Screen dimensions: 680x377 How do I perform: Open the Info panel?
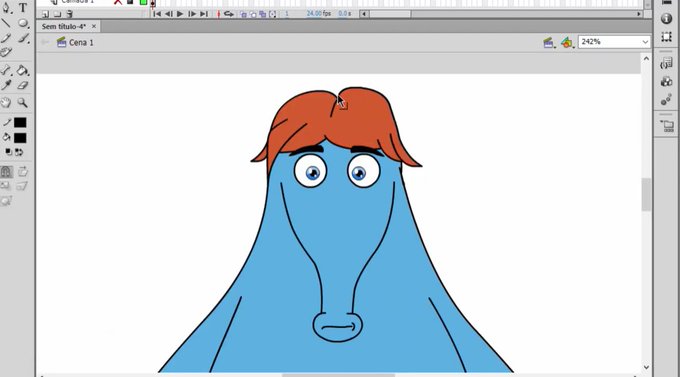[x=667, y=19]
